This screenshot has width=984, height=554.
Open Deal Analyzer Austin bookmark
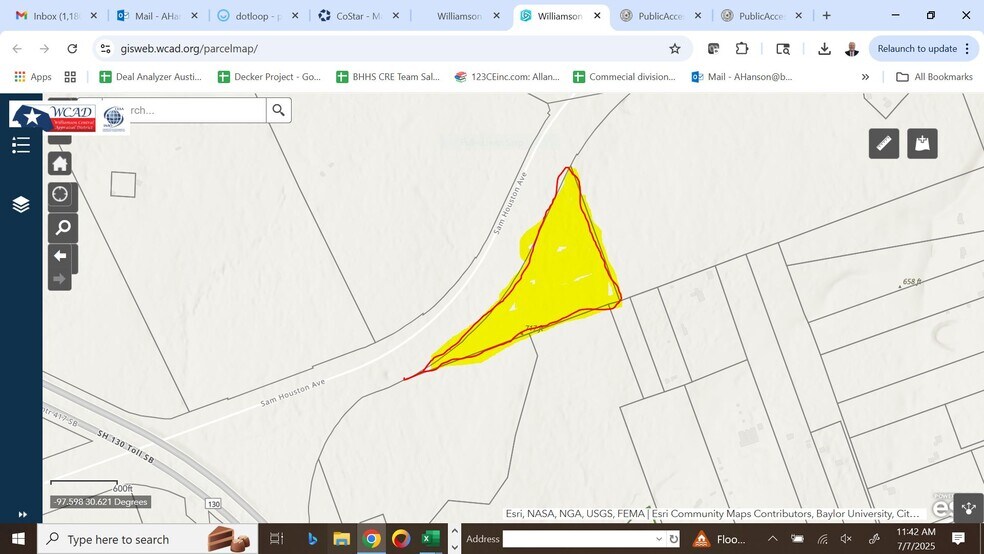coord(151,77)
